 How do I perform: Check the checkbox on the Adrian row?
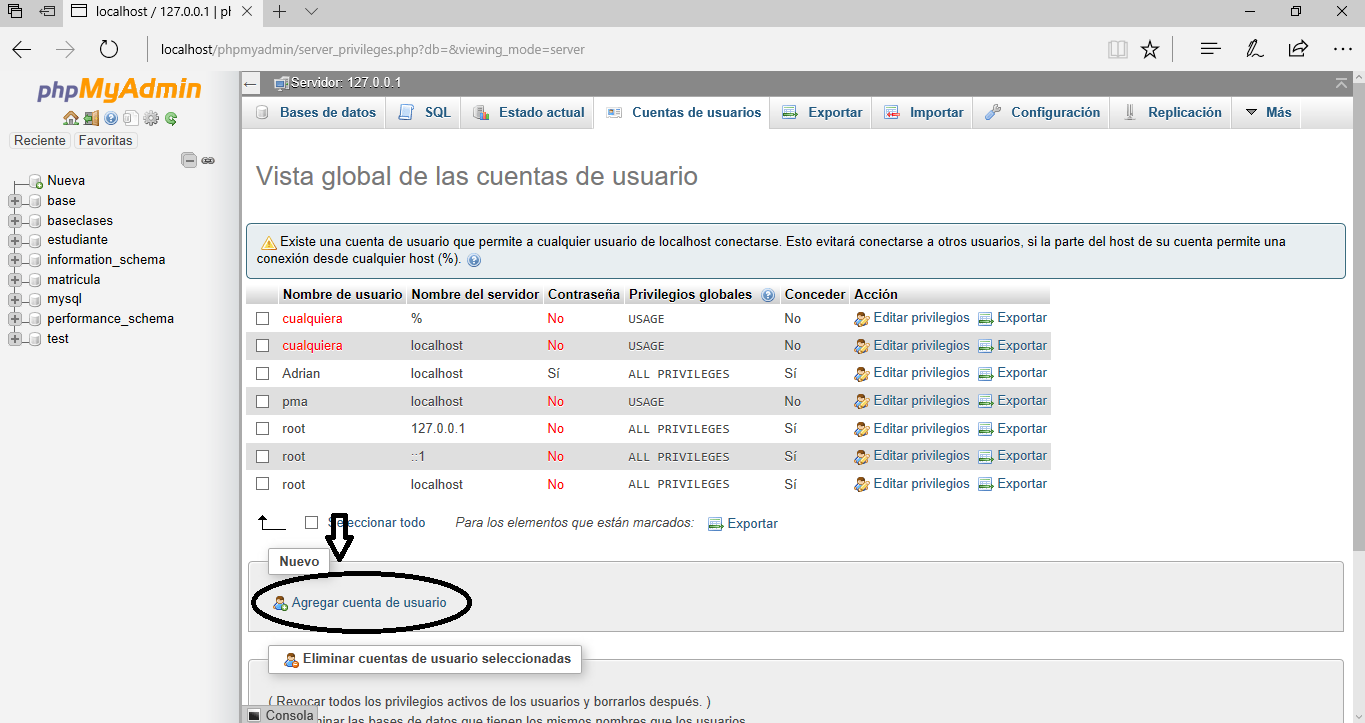[262, 372]
